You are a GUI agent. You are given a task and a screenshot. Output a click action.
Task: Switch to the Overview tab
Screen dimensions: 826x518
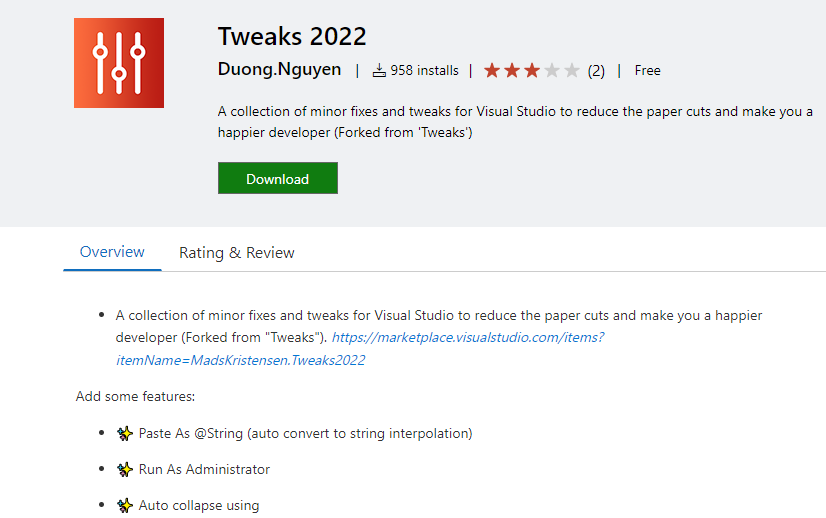[x=112, y=252]
